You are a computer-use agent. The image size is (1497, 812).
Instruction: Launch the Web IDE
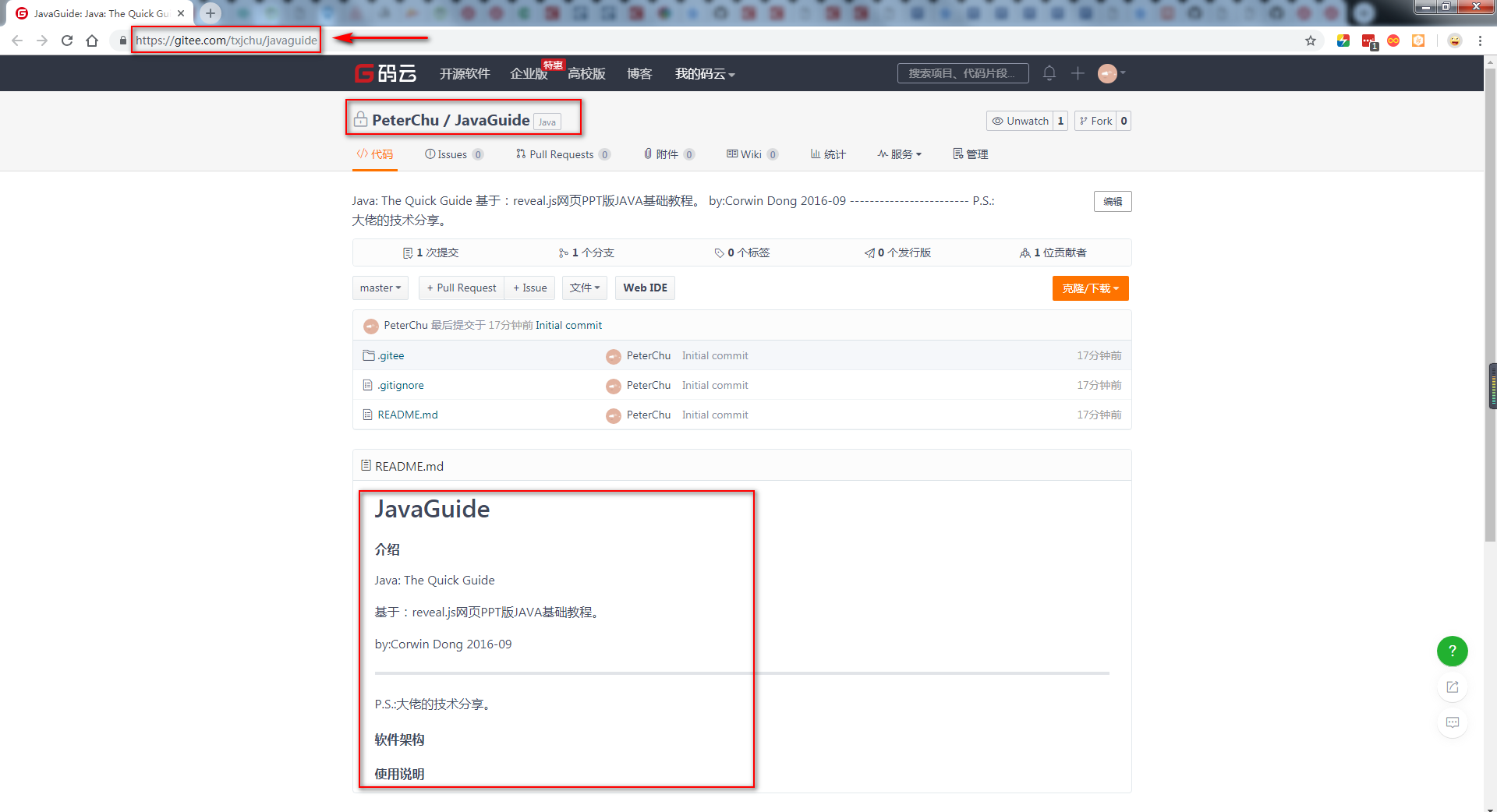[645, 288]
